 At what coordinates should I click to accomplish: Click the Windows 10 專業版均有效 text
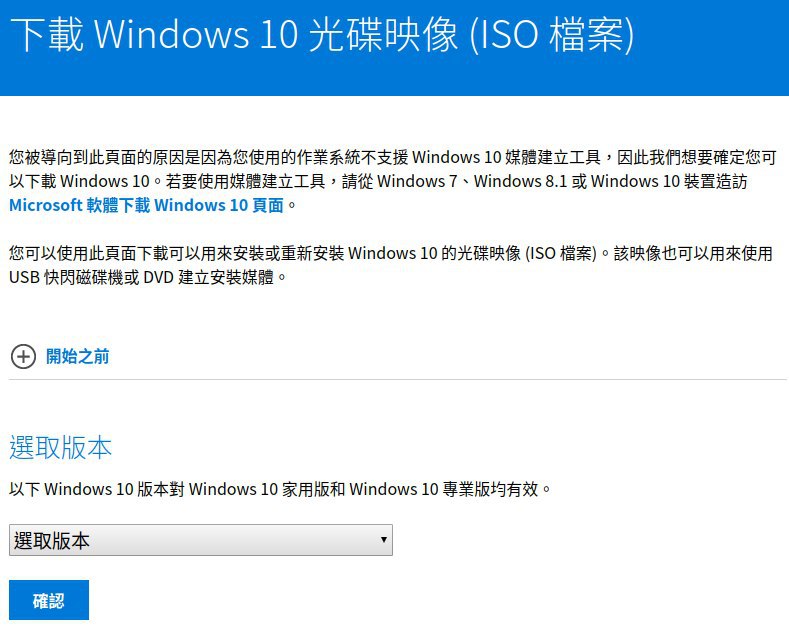(x=444, y=489)
